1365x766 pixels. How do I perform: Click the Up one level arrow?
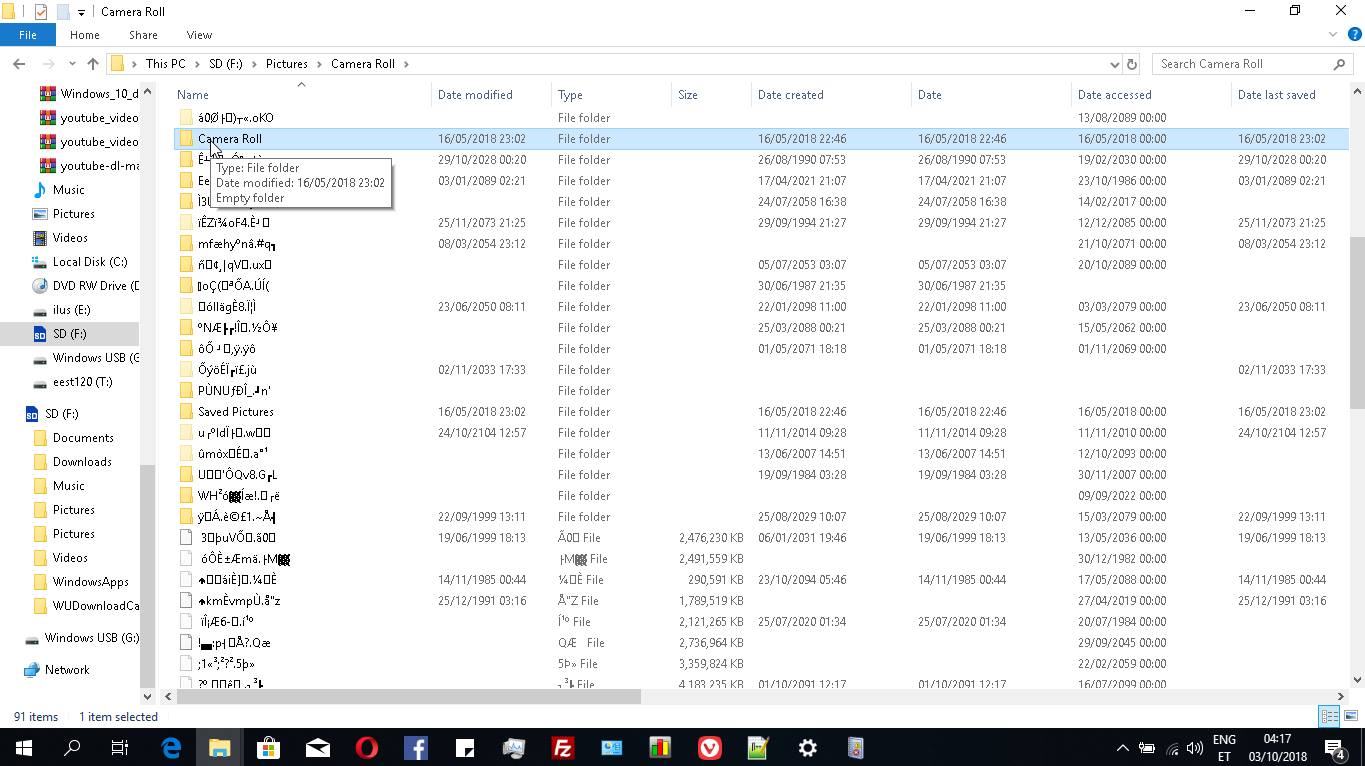click(93, 64)
